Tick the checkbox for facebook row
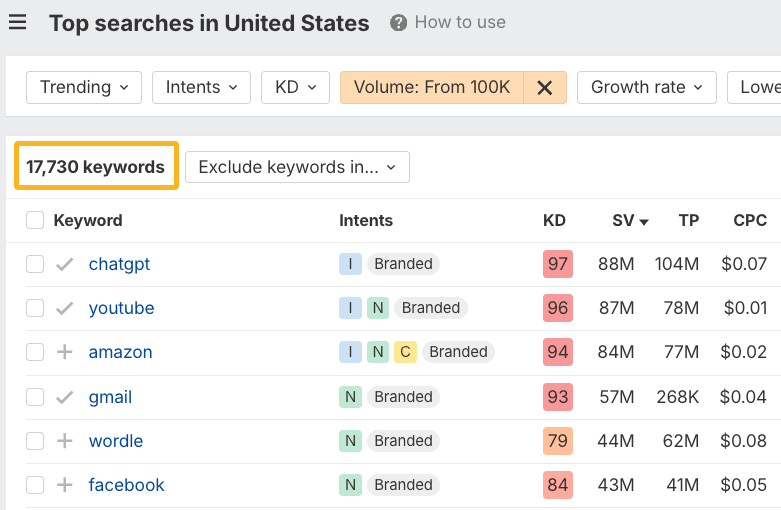 click(x=35, y=485)
